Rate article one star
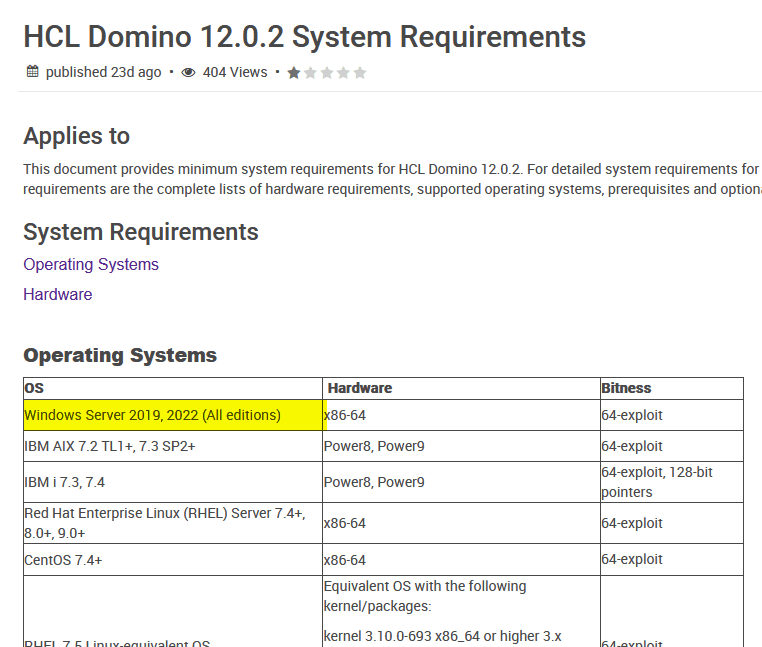This screenshot has height=647, width=762. point(294,73)
